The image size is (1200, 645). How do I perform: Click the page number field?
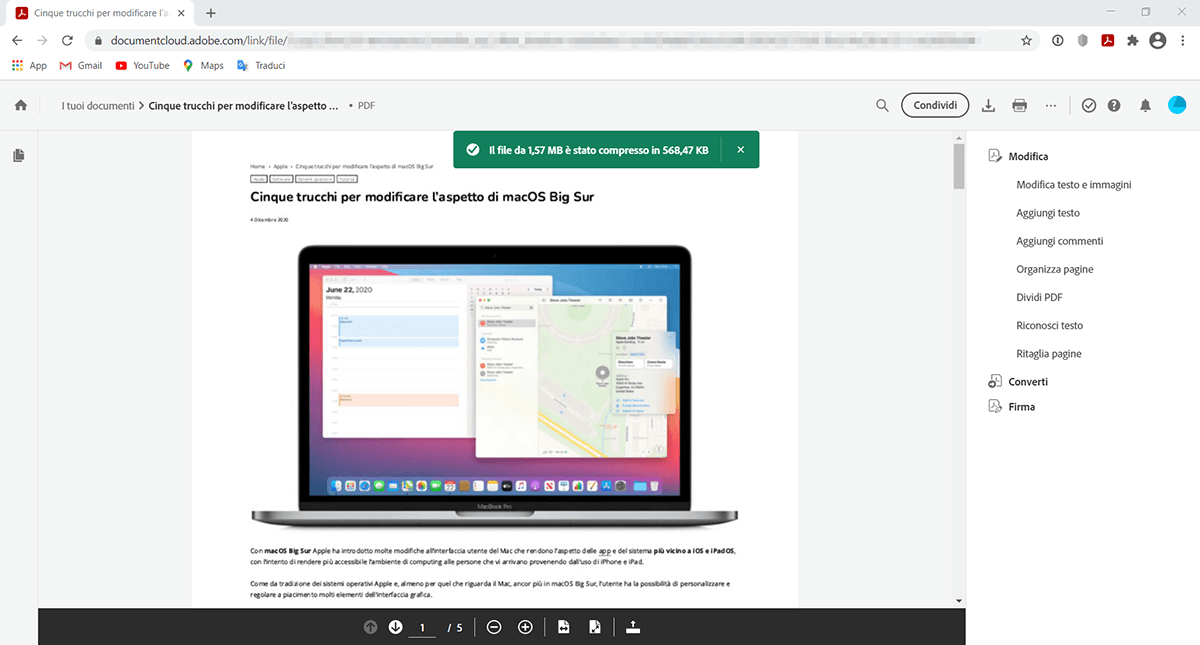point(422,628)
